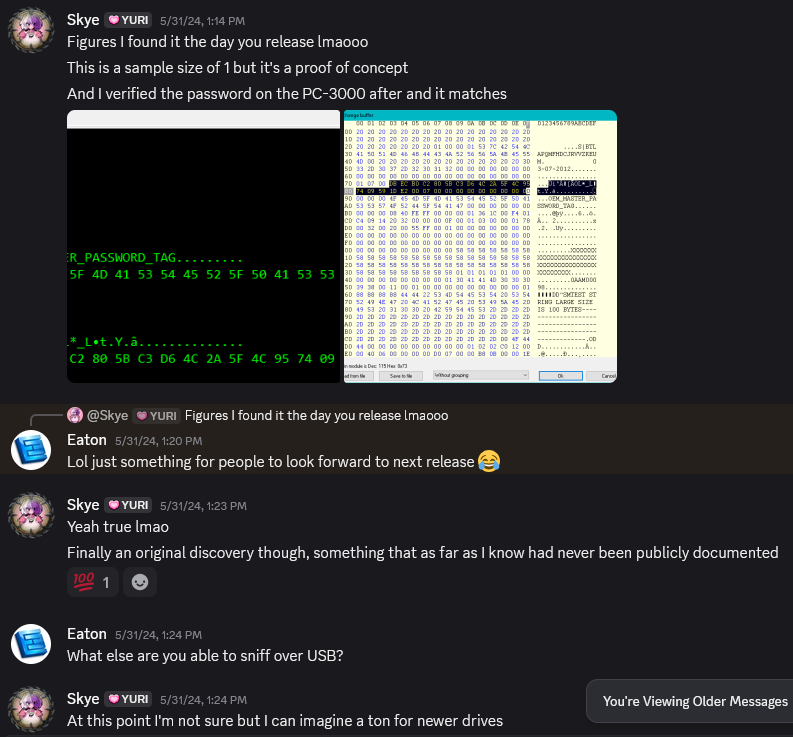The width and height of the screenshot is (793, 737).
Task: Toggle the 100 emoji reaction
Action: [x=93, y=582]
